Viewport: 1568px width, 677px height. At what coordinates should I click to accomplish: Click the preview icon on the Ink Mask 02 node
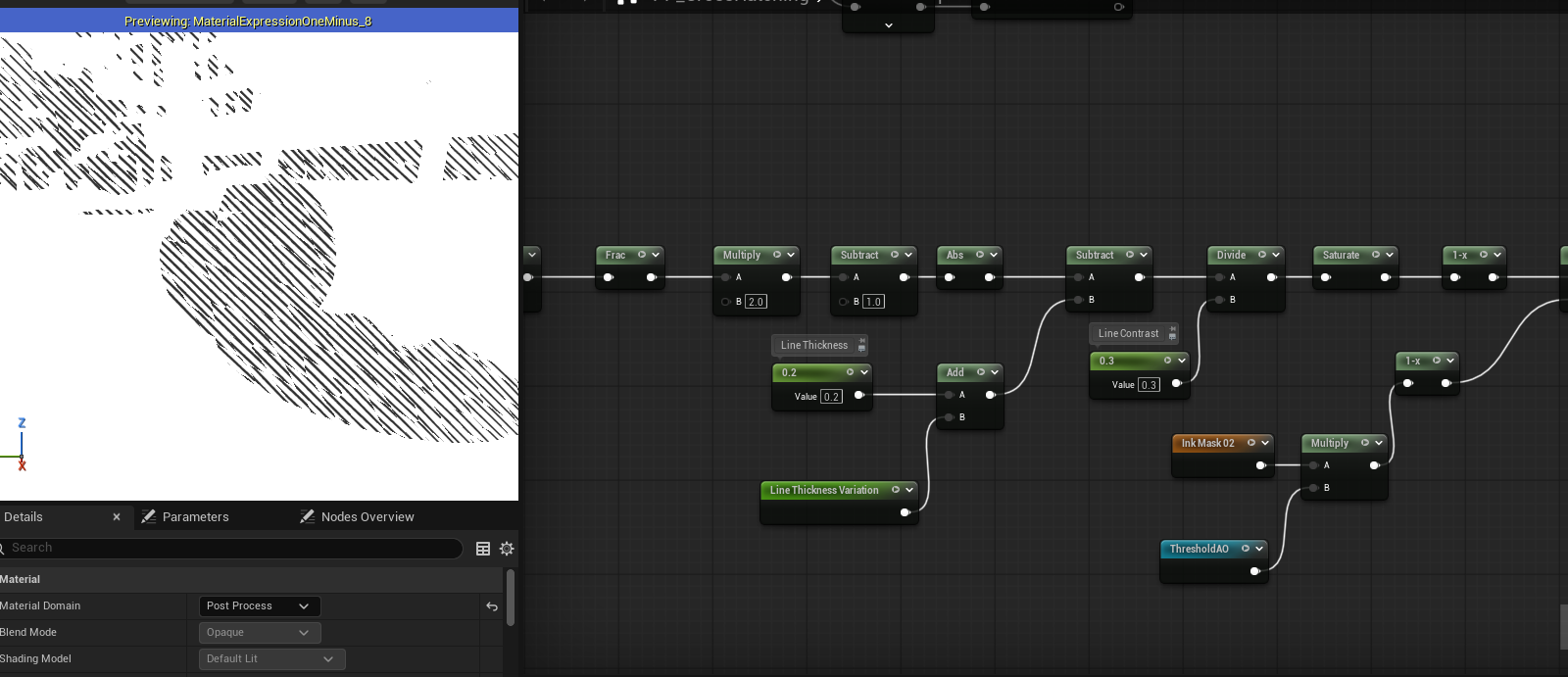(1251, 443)
